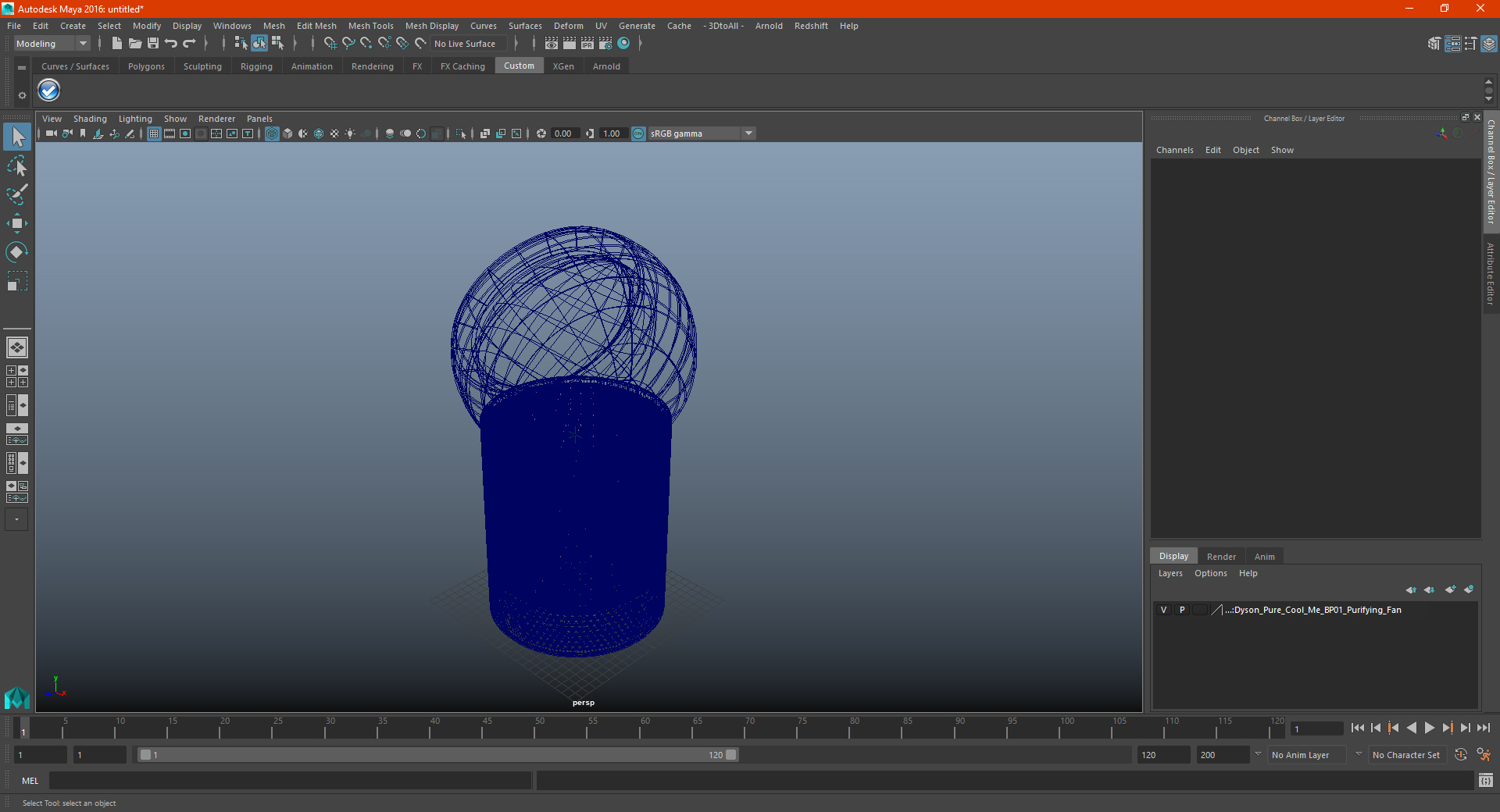The image size is (1500, 812).
Task: Open the shelf menu hamburger icon
Action: pyautogui.click(x=22, y=68)
